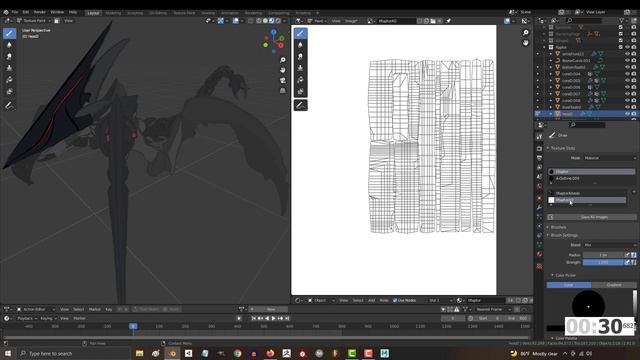Toggle render camera icon for cone0.005
The width and height of the screenshot is (640, 360).
pos(634,80)
